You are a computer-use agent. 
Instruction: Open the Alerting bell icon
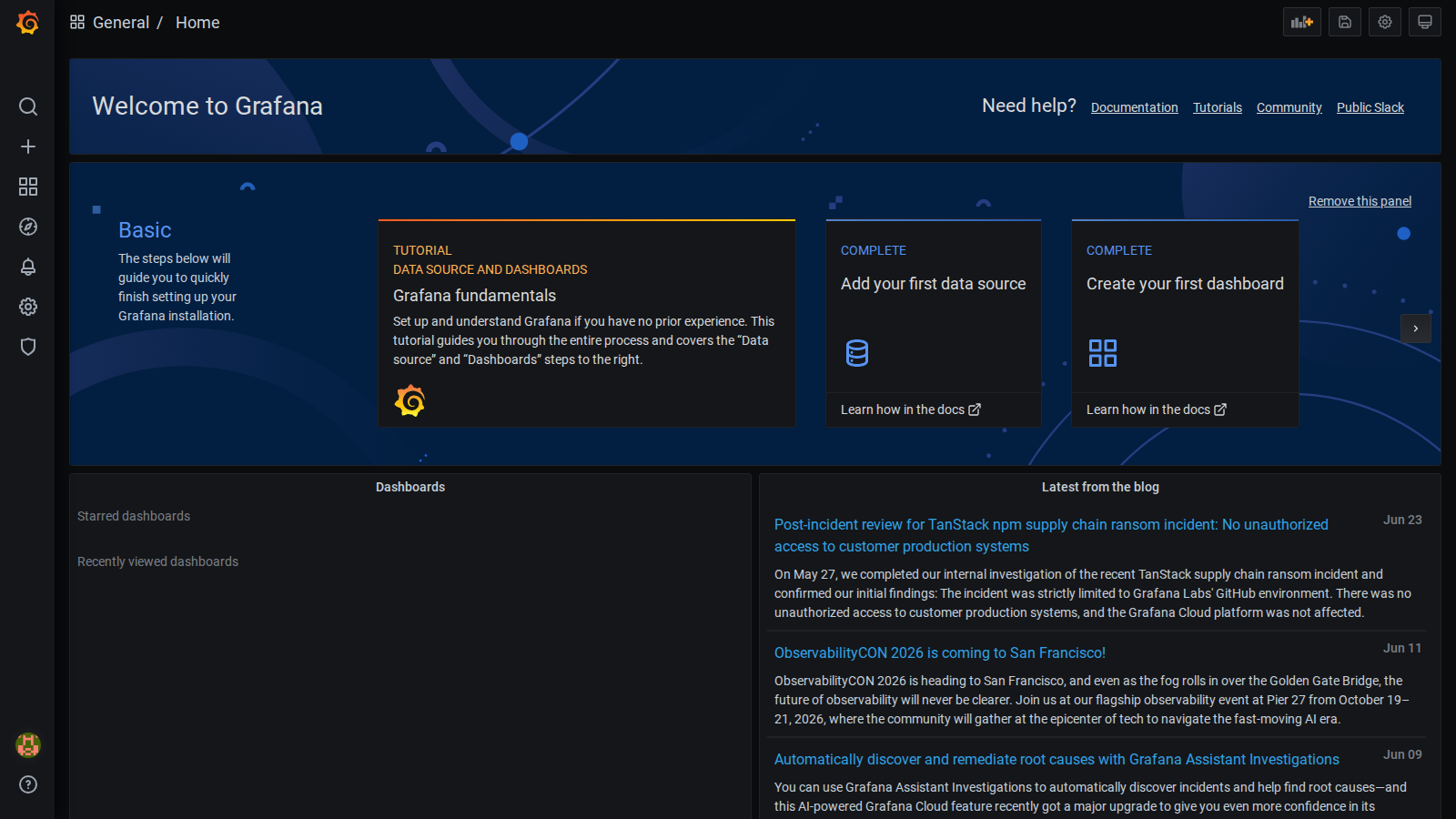tap(28, 267)
